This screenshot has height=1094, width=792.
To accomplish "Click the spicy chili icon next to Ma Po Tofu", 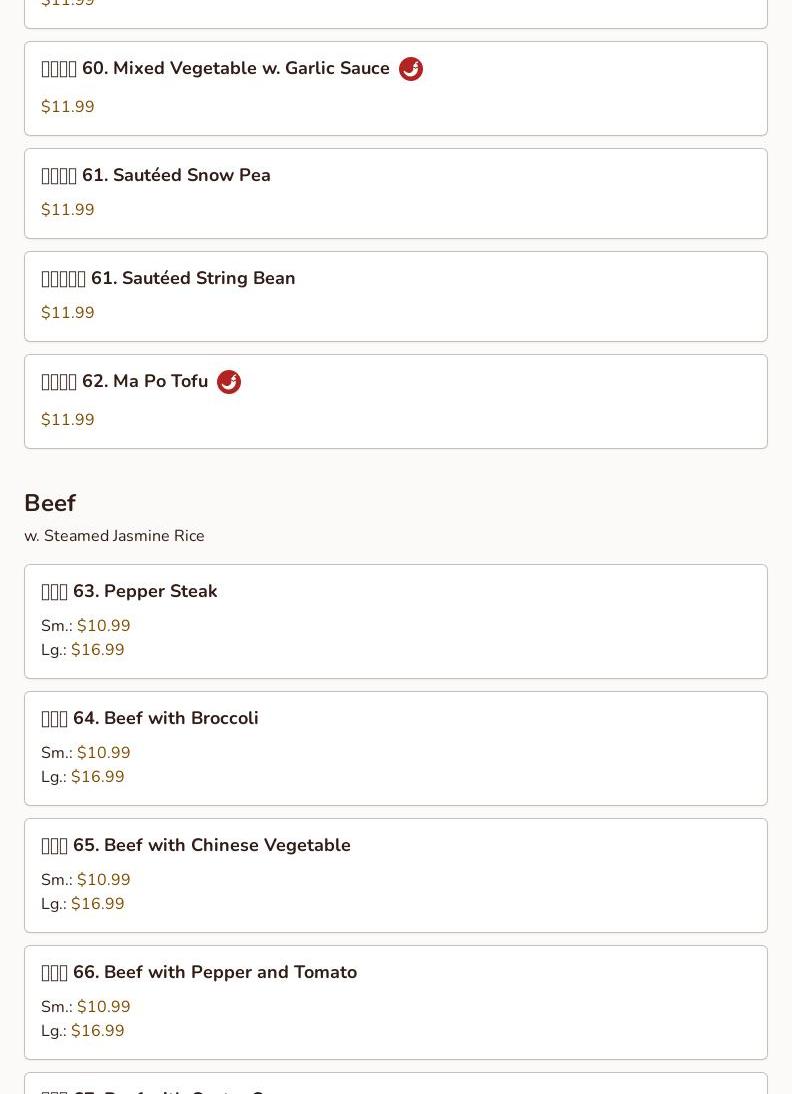I will click(229, 382).
